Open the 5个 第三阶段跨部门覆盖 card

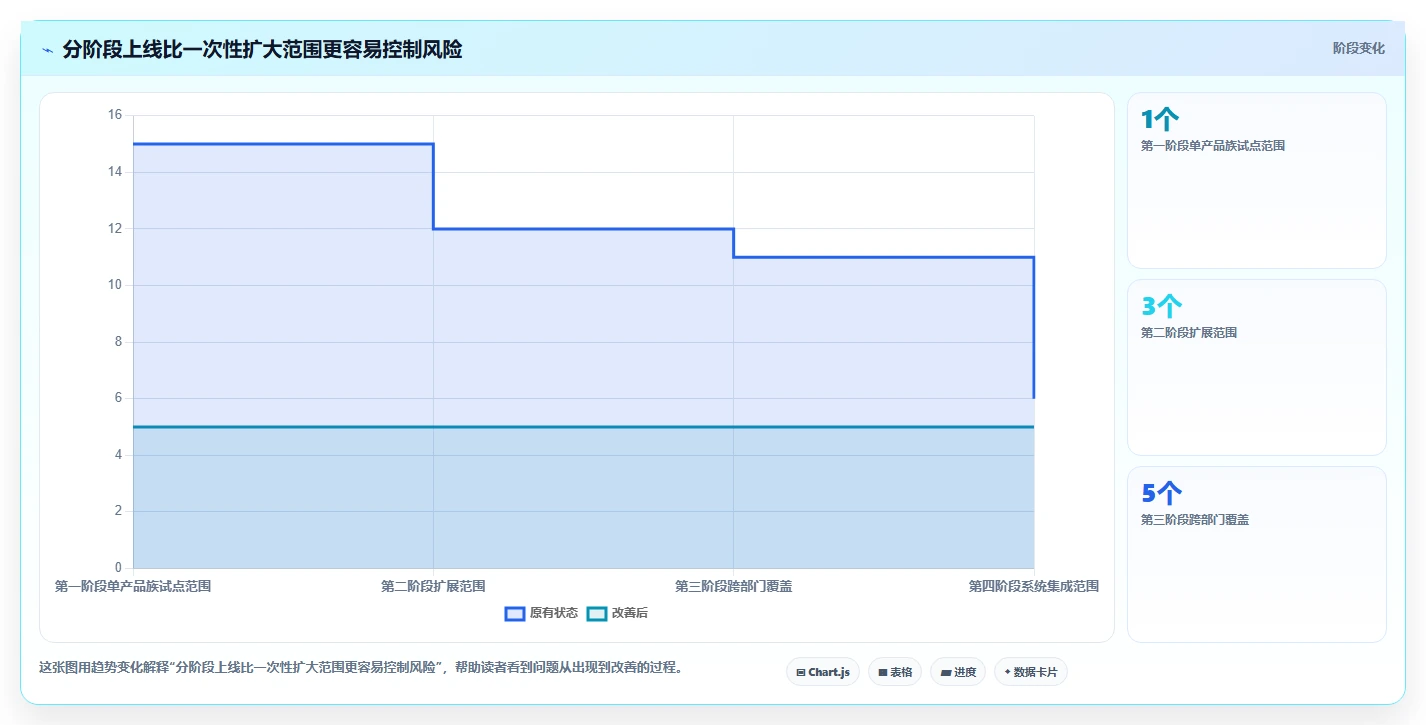(x=1257, y=554)
